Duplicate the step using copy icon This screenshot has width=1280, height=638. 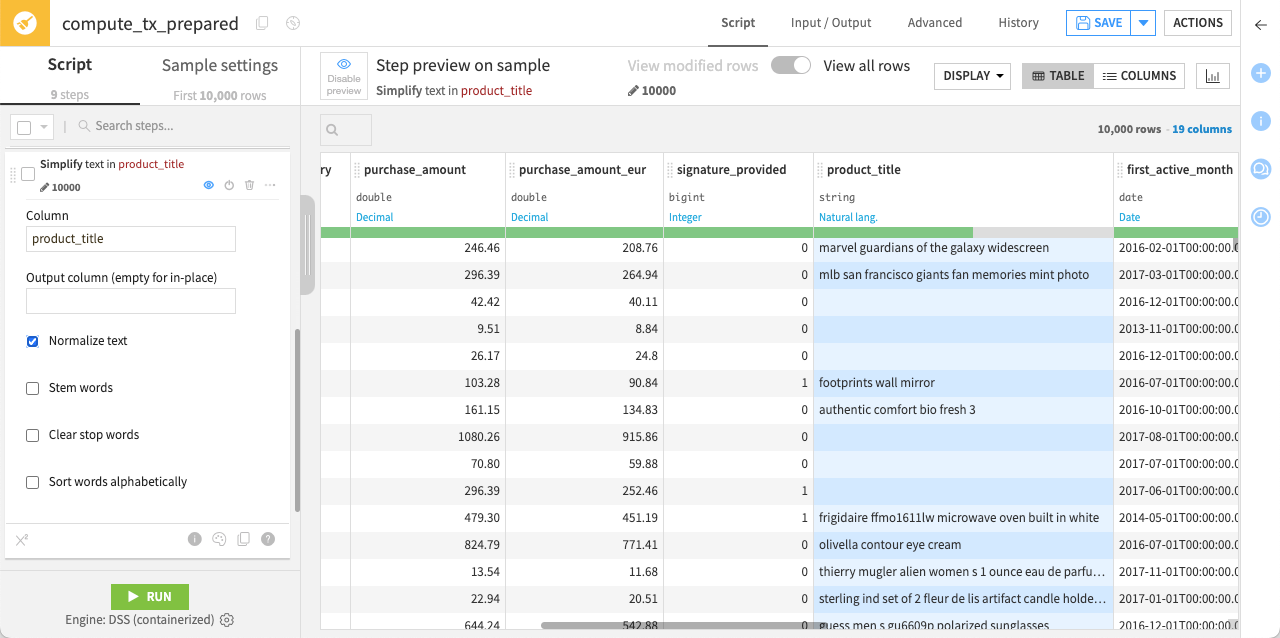pyautogui.click(x=244, y=539)
